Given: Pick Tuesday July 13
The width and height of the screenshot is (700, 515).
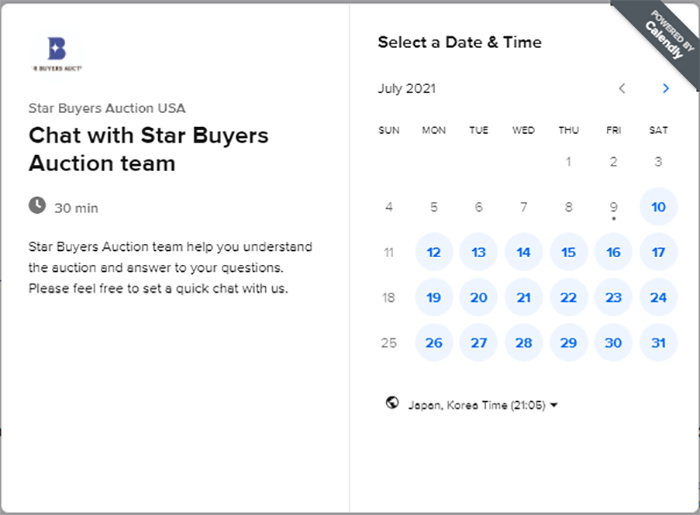Looking at the screenshot, I should pyautogui.click(x=479, y=252).
